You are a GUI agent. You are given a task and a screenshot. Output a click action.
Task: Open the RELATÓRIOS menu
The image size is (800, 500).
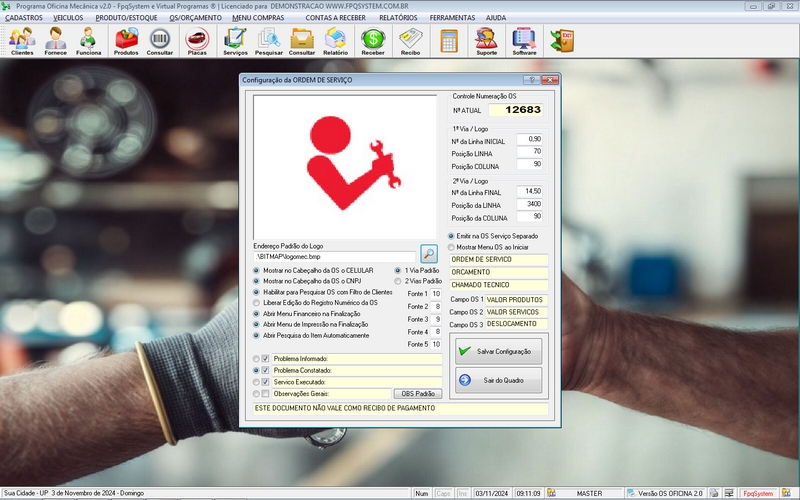coord(398,18)
